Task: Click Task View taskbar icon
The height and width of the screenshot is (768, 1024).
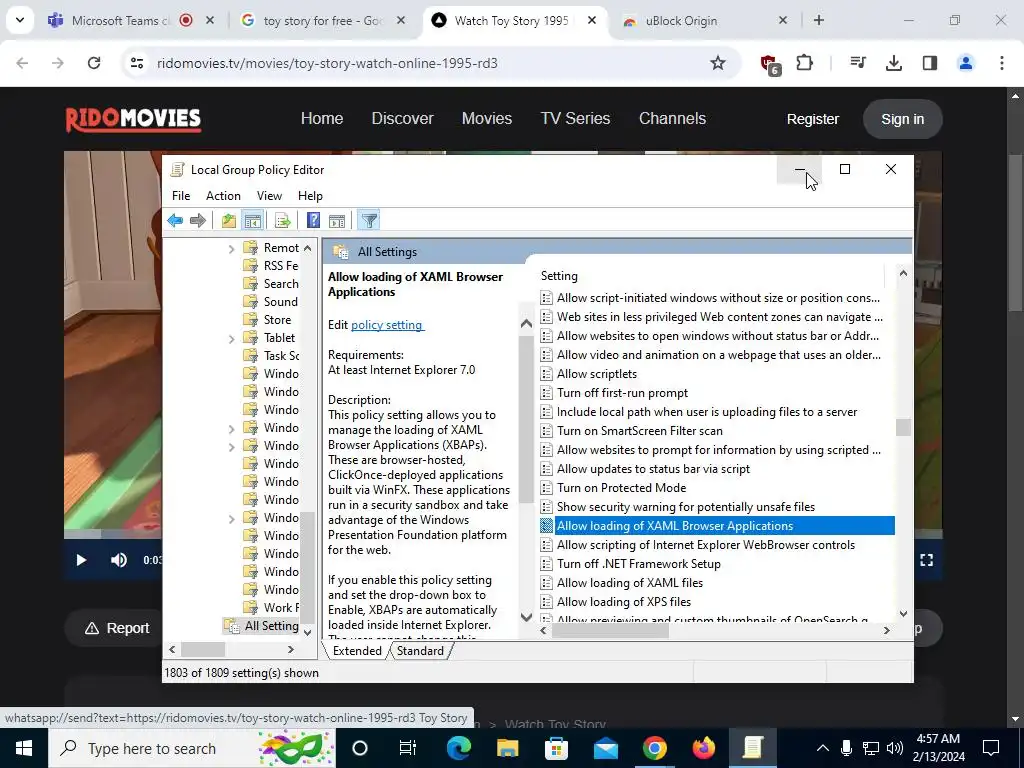Action: click(x=408, y=748)
